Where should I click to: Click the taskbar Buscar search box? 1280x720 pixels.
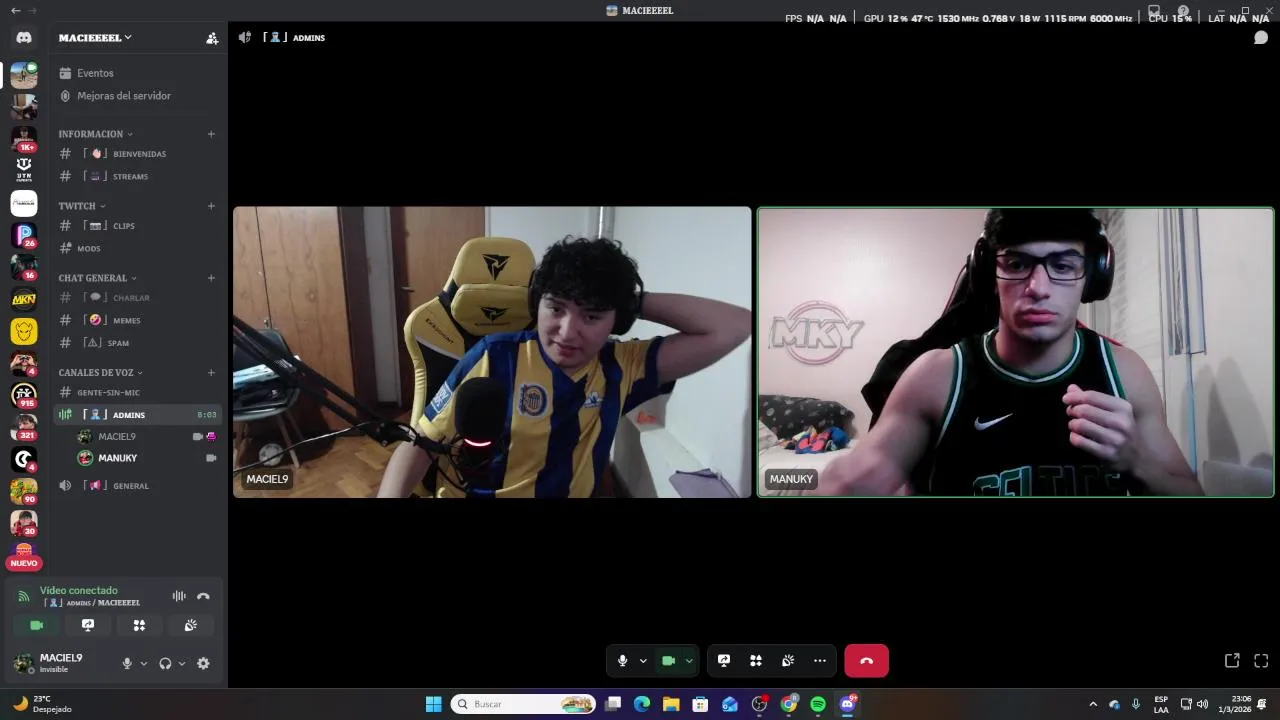(x=524, y=704)
